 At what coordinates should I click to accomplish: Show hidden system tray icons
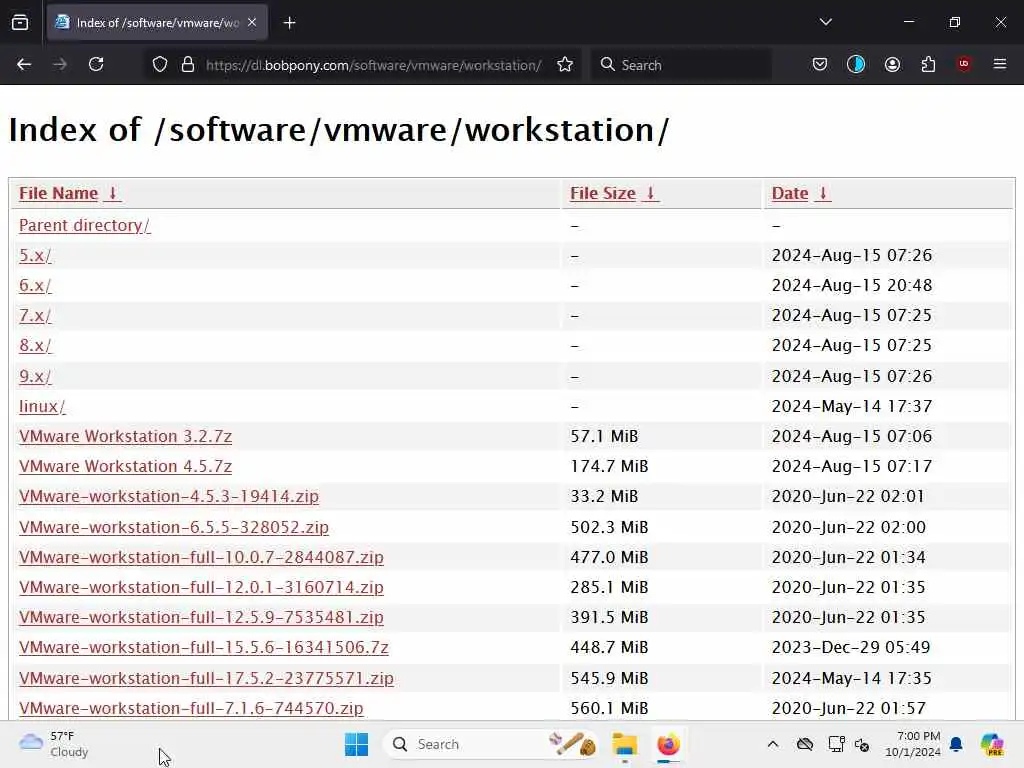773,744
